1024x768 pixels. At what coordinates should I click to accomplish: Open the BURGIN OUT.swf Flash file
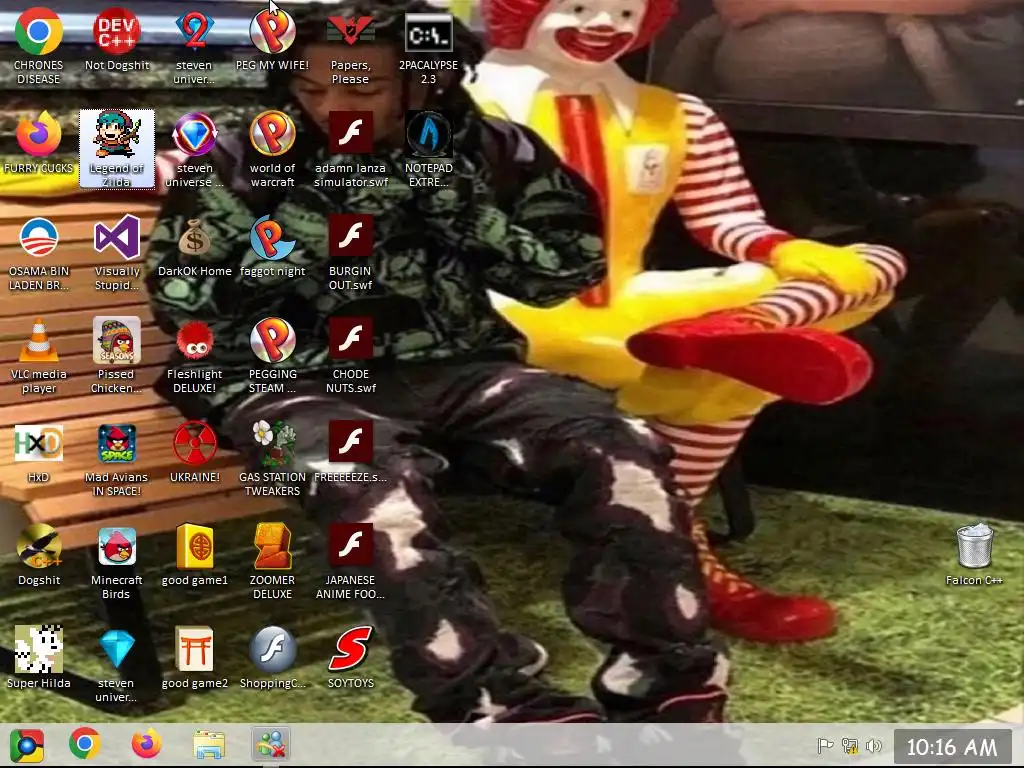(350, 238)
